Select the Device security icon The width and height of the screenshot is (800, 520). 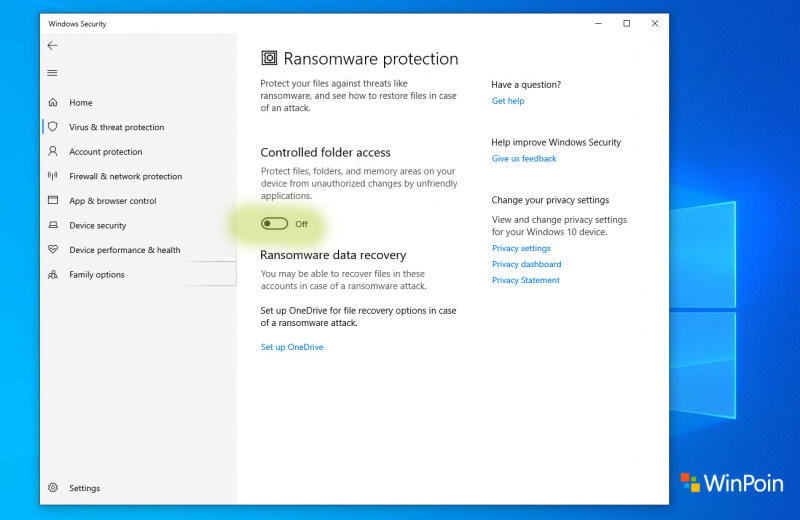coord(52,226)
